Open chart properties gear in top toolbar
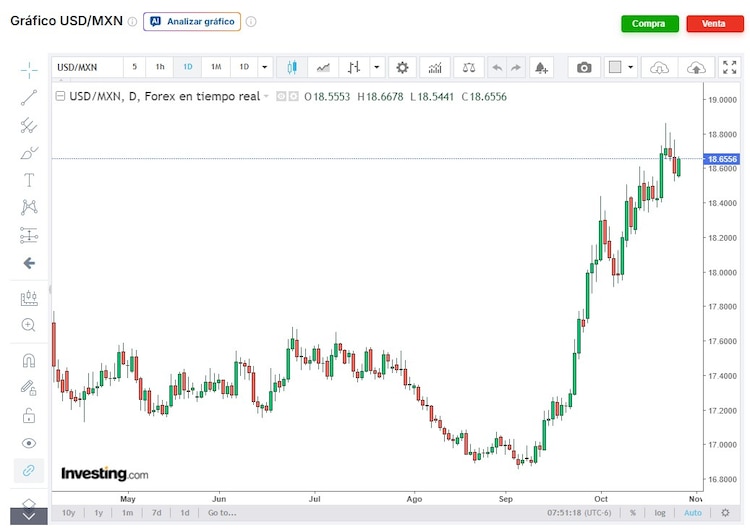Screen dimensions: 750x530 point(402,67)
